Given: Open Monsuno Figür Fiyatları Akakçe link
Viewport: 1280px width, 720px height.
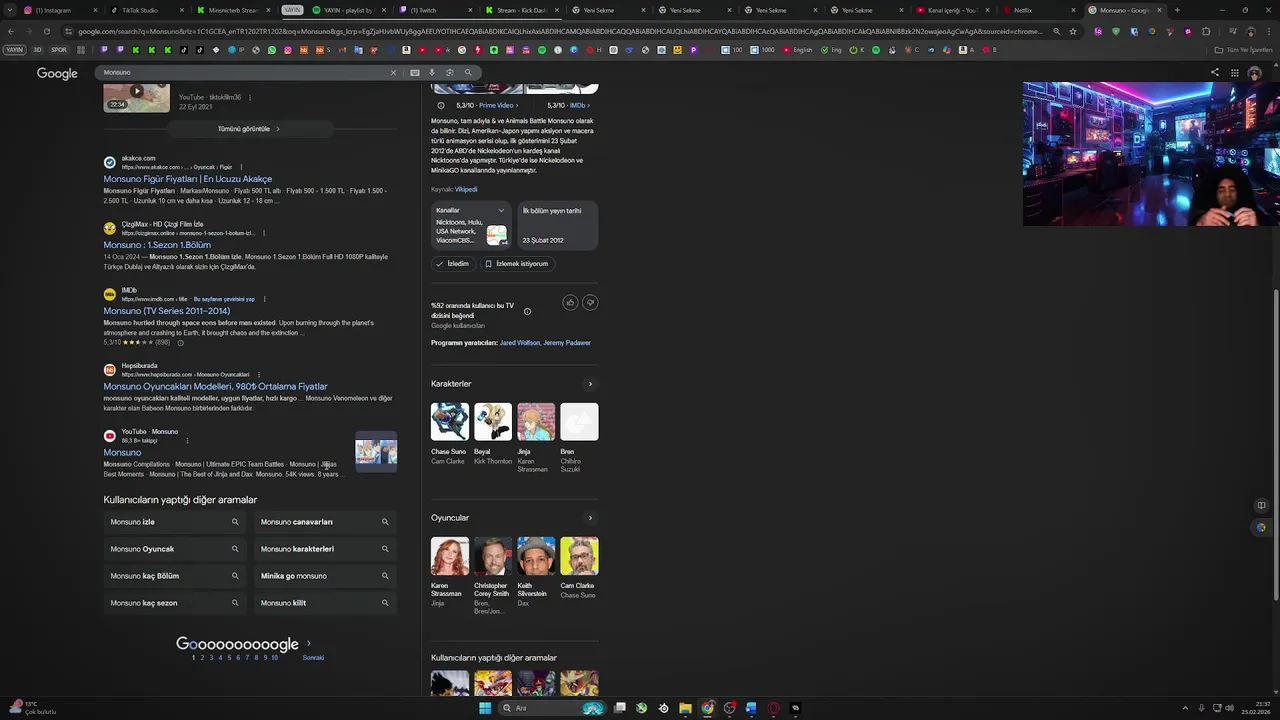Looking at the screenshot, I should [x=188, y=179].
